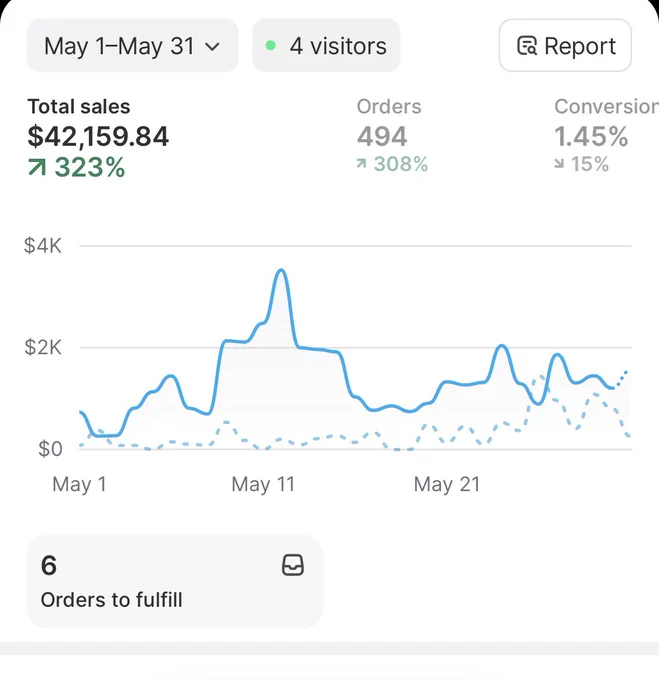
Task: Click the upward arrow beside 323%
Action: pyautogui.click(x=37, y=167)
